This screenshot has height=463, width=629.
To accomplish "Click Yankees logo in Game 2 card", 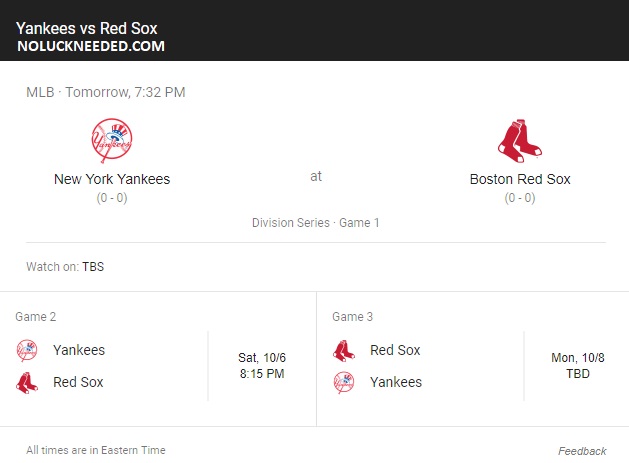I will coord(27,350).
